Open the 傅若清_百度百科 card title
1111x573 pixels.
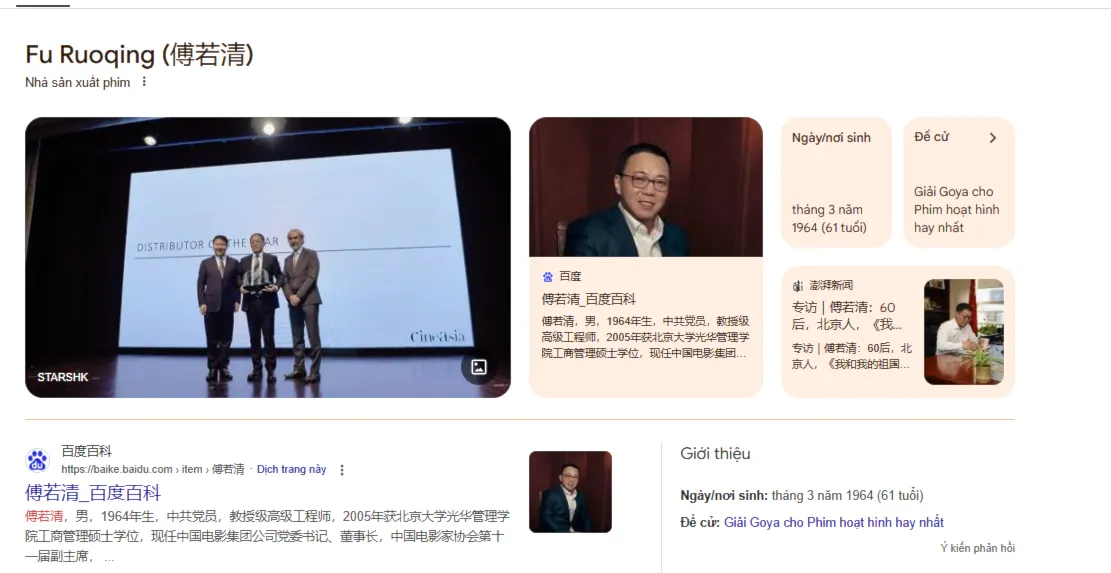[589, 300]
